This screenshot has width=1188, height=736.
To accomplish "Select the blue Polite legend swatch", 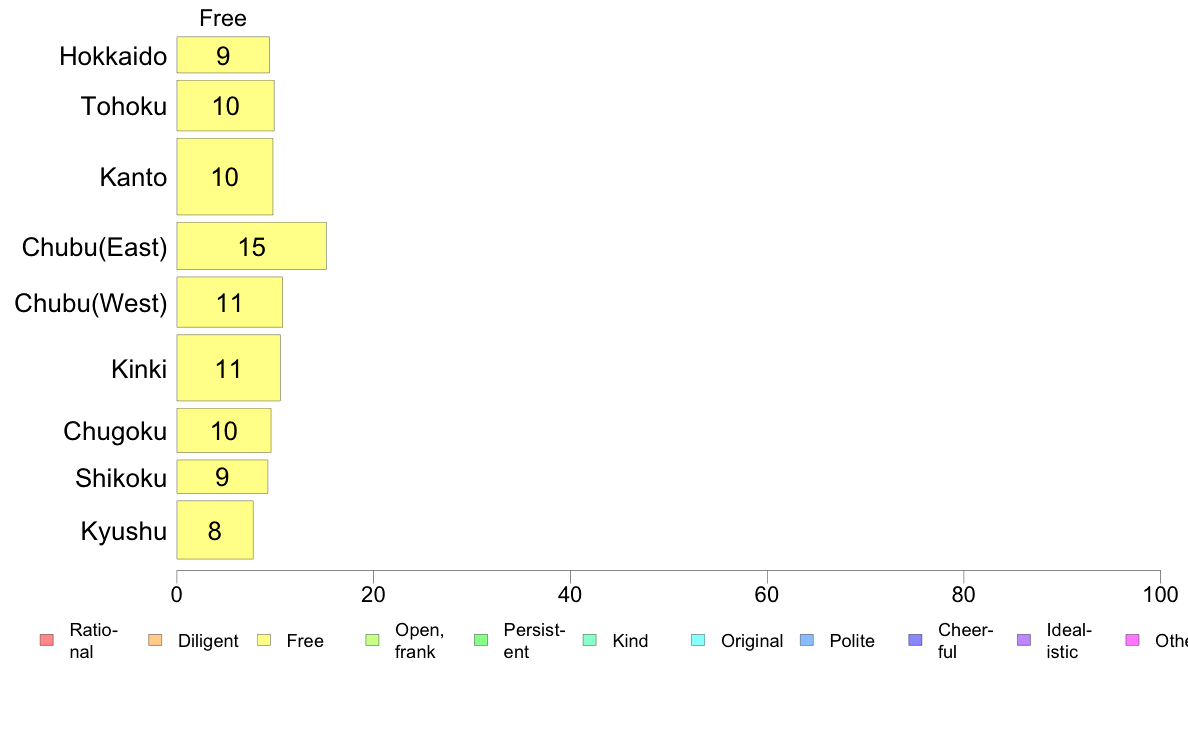I will (x=807, y=640).
